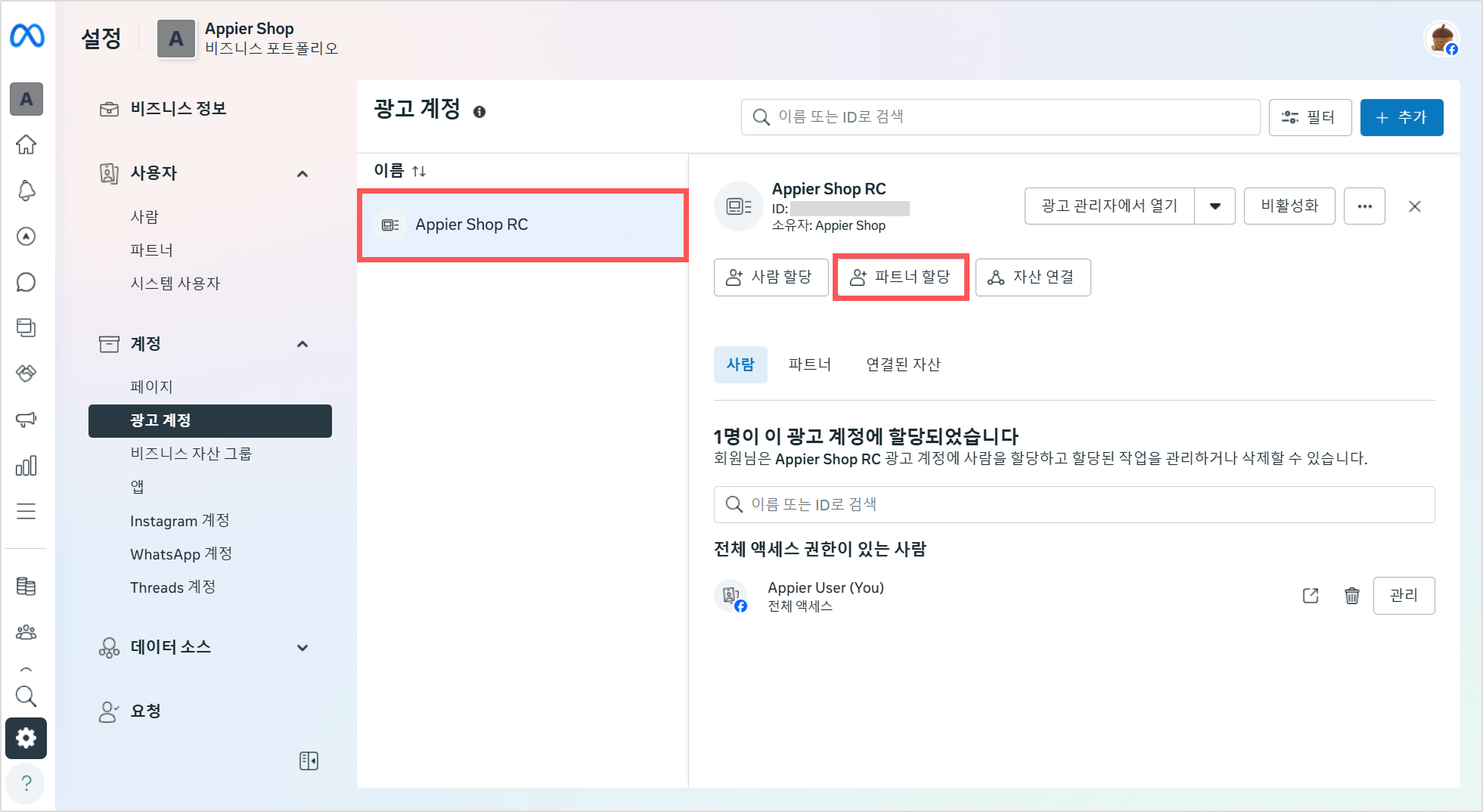Collapse the 계정 section chevron
The width and height of the screenshot is (1483, 812).
pyautogui.click(x=302, y=344)
